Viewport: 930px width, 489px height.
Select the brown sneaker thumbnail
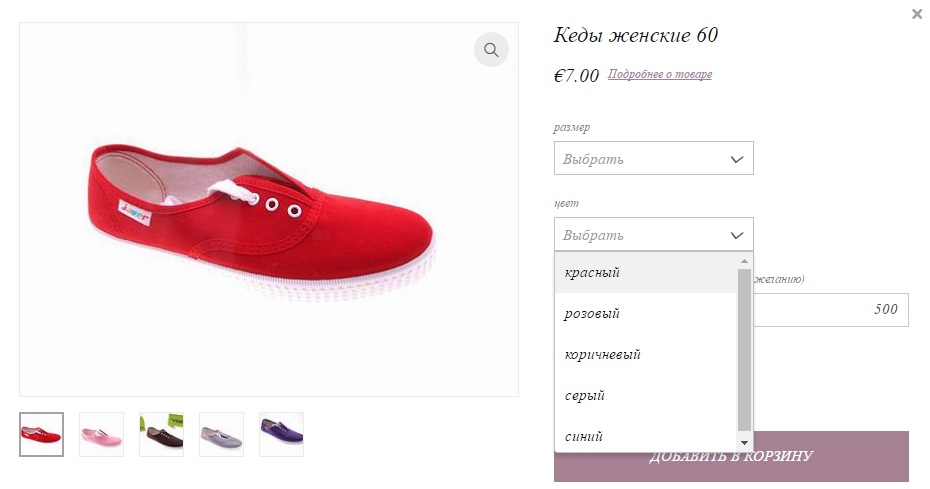(x=161, y=434)
